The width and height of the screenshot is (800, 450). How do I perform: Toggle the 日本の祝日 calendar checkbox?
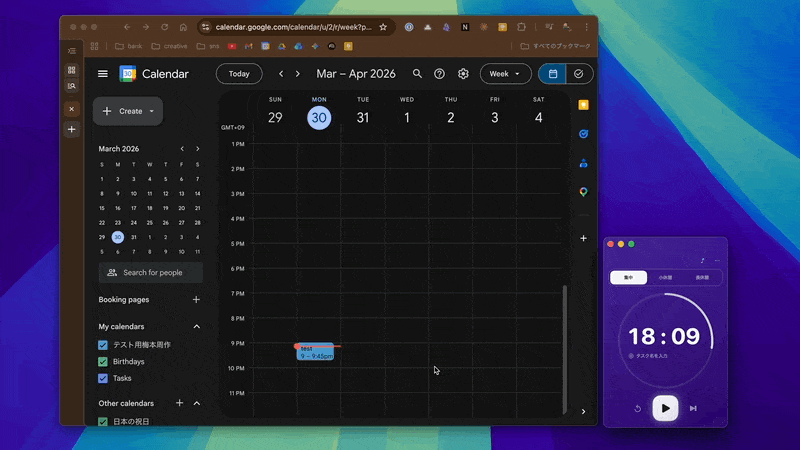103,421
